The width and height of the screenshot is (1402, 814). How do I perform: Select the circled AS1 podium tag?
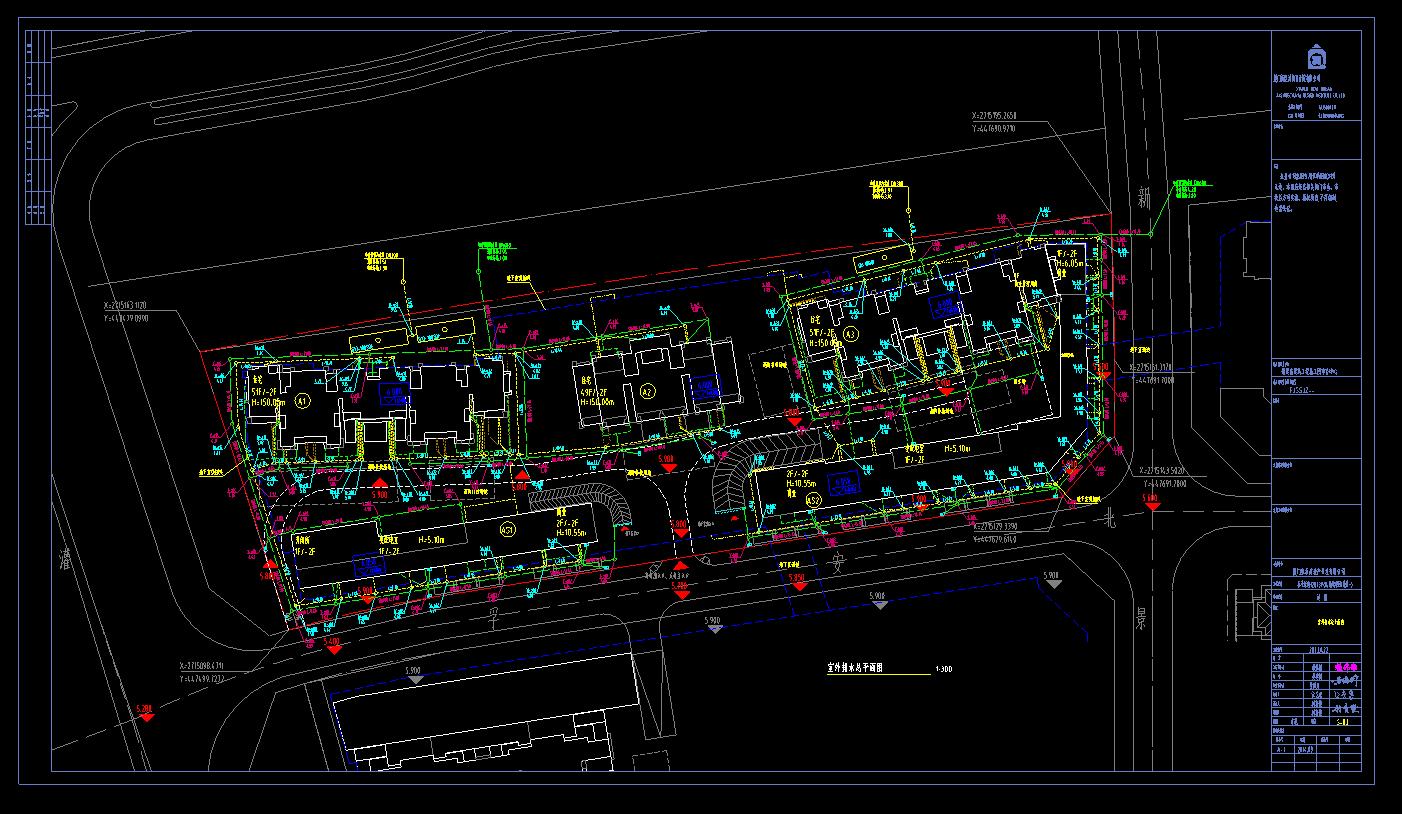coord(508,530)
